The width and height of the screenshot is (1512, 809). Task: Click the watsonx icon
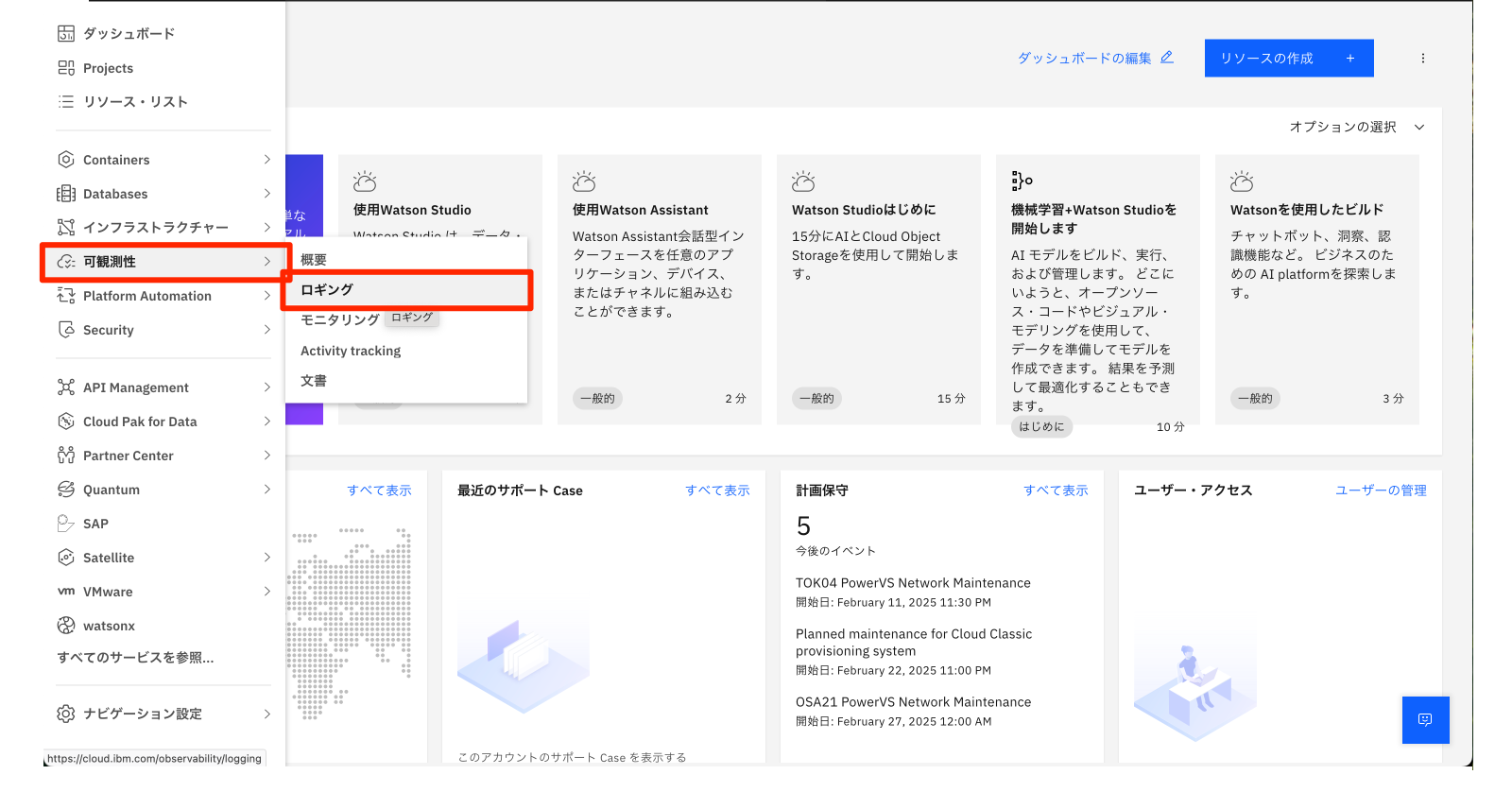(x=66, y=626)
